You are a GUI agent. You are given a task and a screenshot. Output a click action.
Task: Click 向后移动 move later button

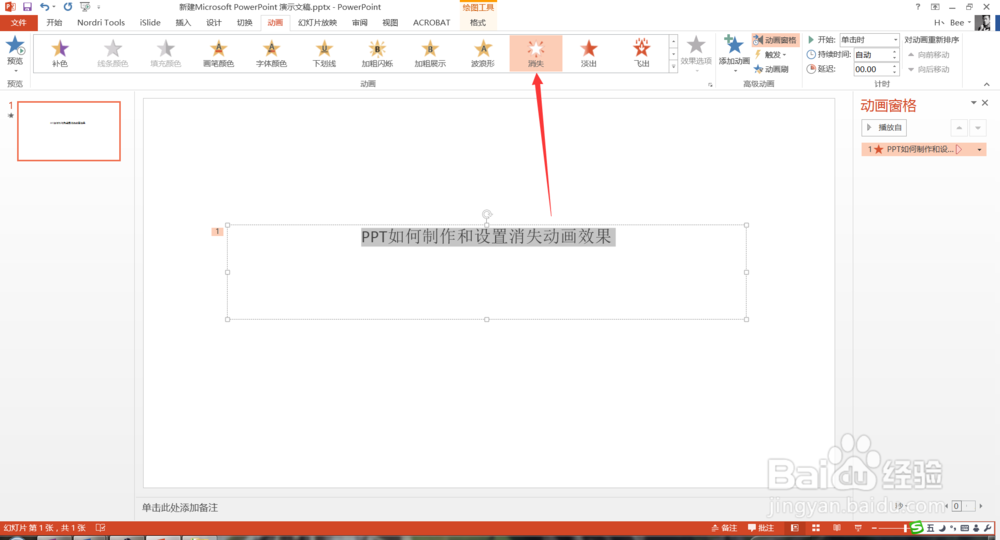point(929,69)
